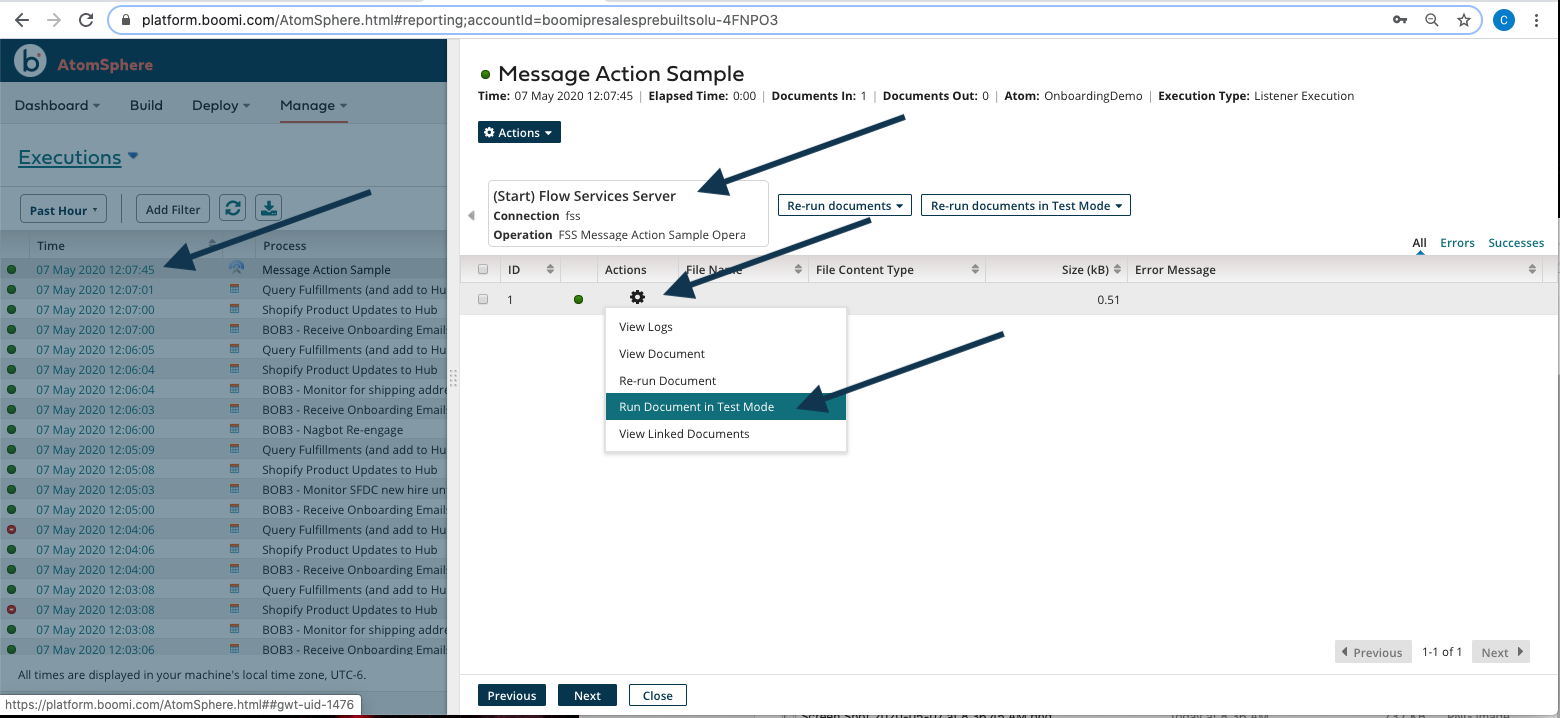The height and width of the screenshot is (718, 1560).
Task: Click site lock icon in address bar
Action: tap(125, 20)
